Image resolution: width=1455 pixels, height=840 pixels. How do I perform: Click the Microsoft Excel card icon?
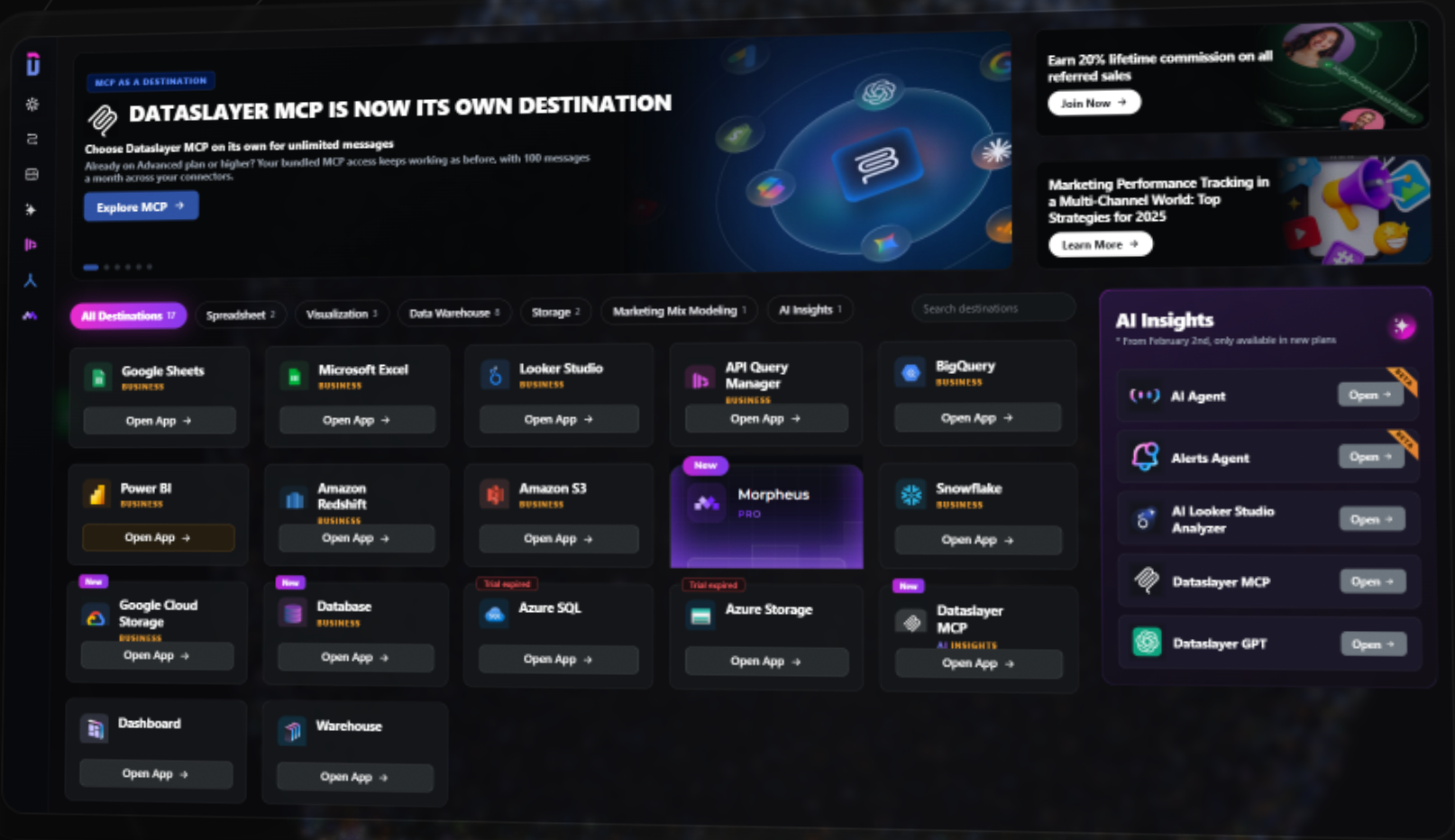click(293, 376)
